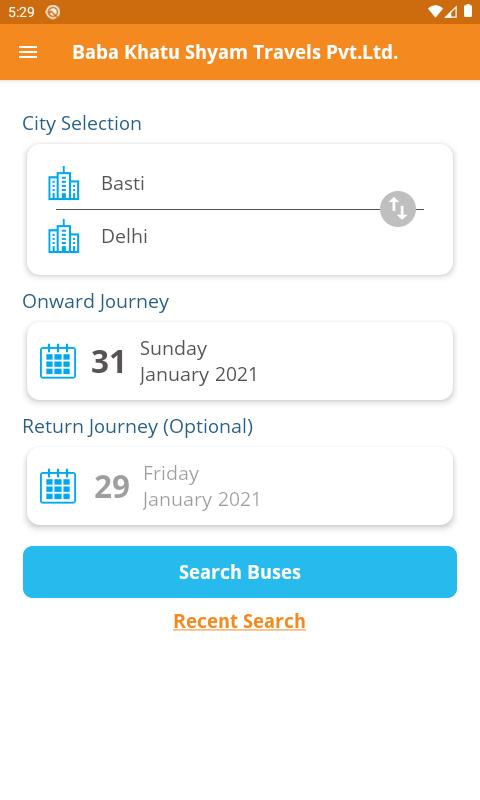Select the return day number 29
This screenshot has width=480, height=800.
[x=112, y=487]
